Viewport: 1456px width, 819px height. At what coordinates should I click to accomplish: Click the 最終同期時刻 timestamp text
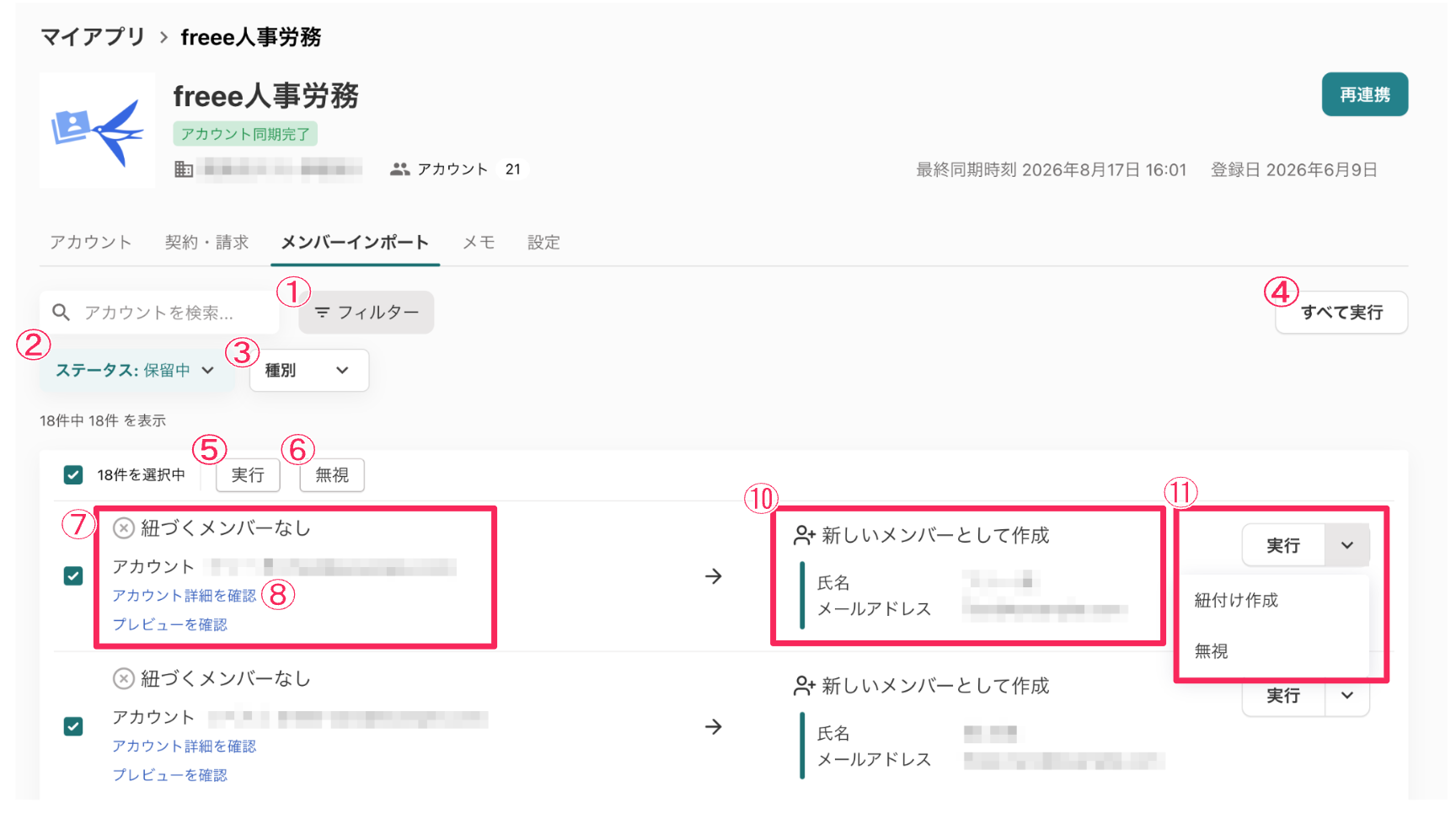click(1052, 170)
